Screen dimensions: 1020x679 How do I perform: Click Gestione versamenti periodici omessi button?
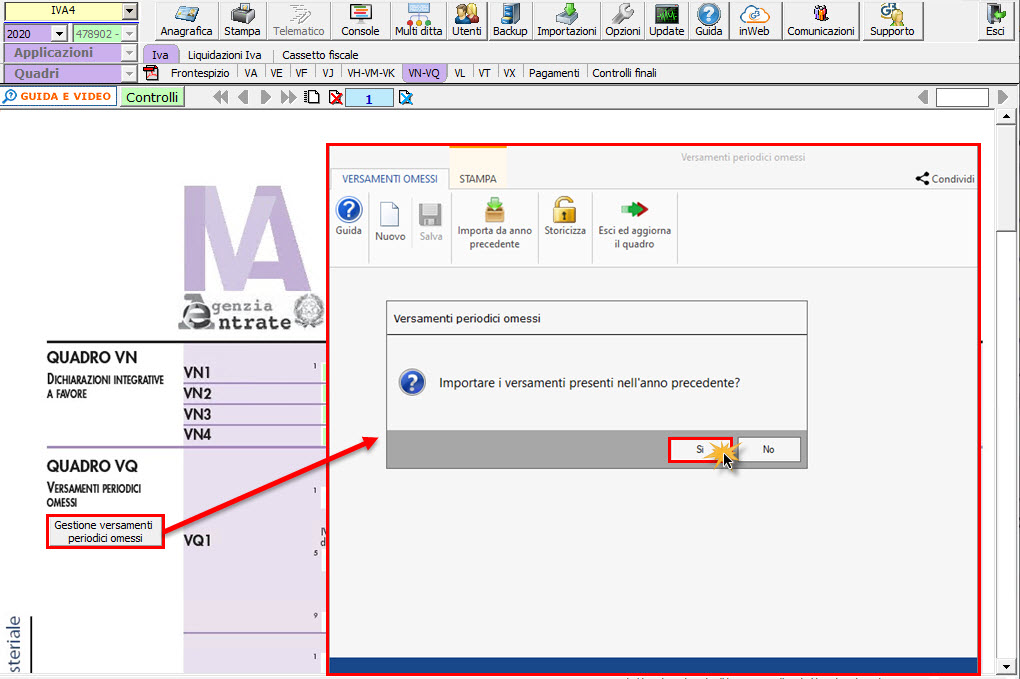pos(104,531)
